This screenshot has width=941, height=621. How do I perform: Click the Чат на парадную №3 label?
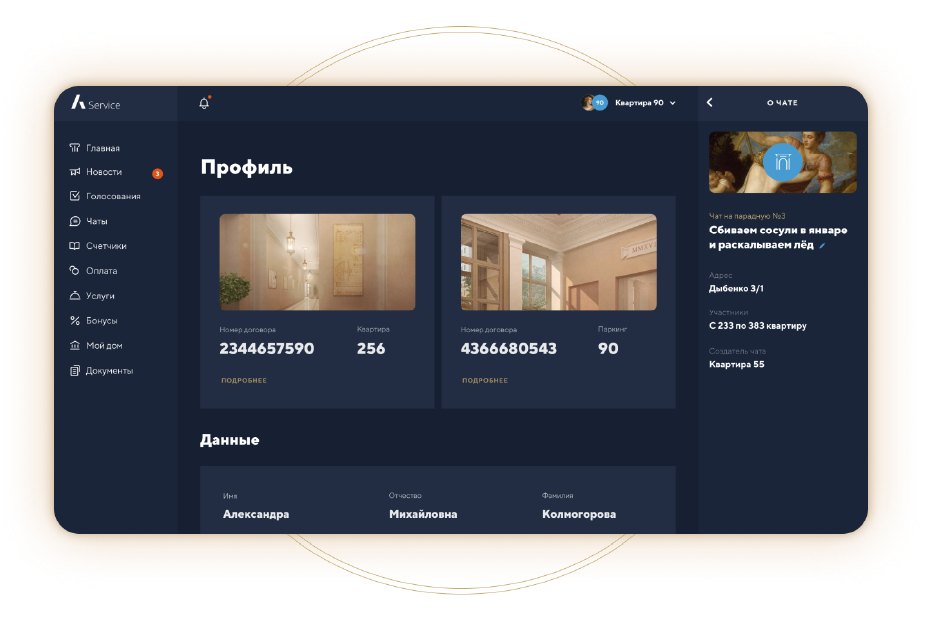[x=747, y=216]
